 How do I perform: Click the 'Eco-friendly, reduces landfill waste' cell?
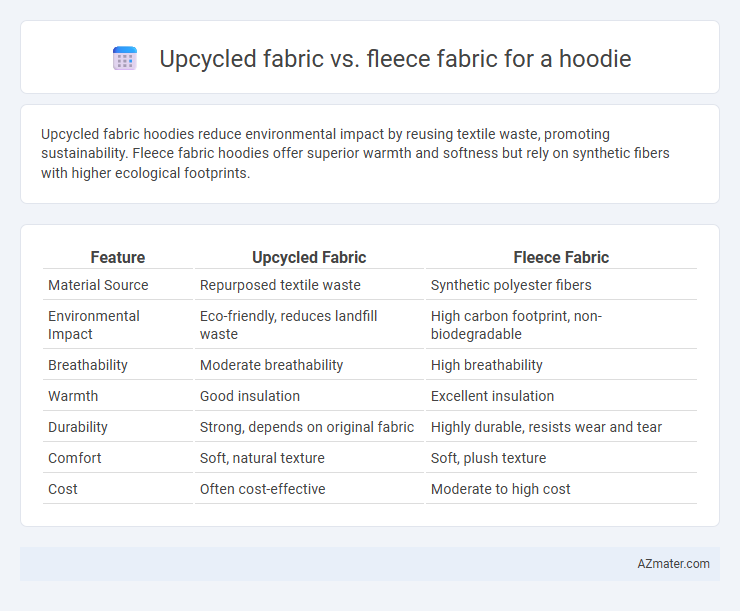tap(288, 325)
